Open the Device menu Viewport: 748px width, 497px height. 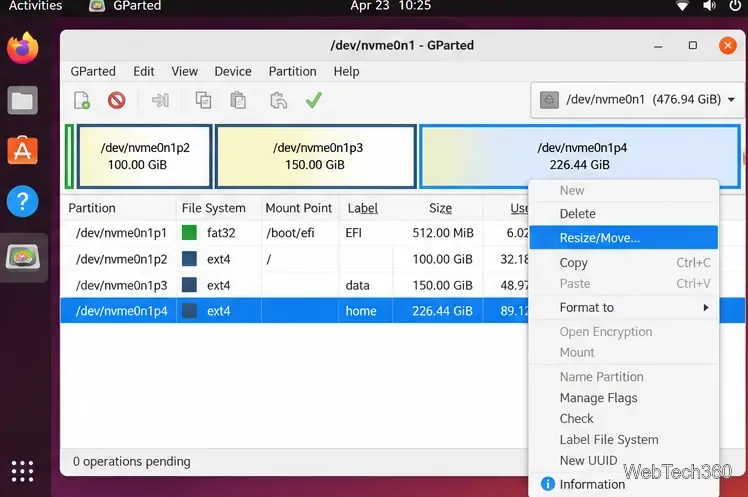pyautogui.click(x=233, y=72)
